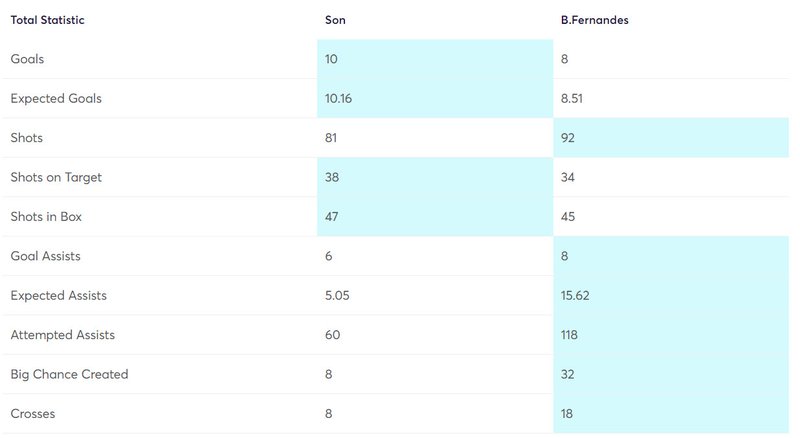Click the Goals row label
Image resolution: width=800 pixels, height=438 pixels.
click(27, 59)
